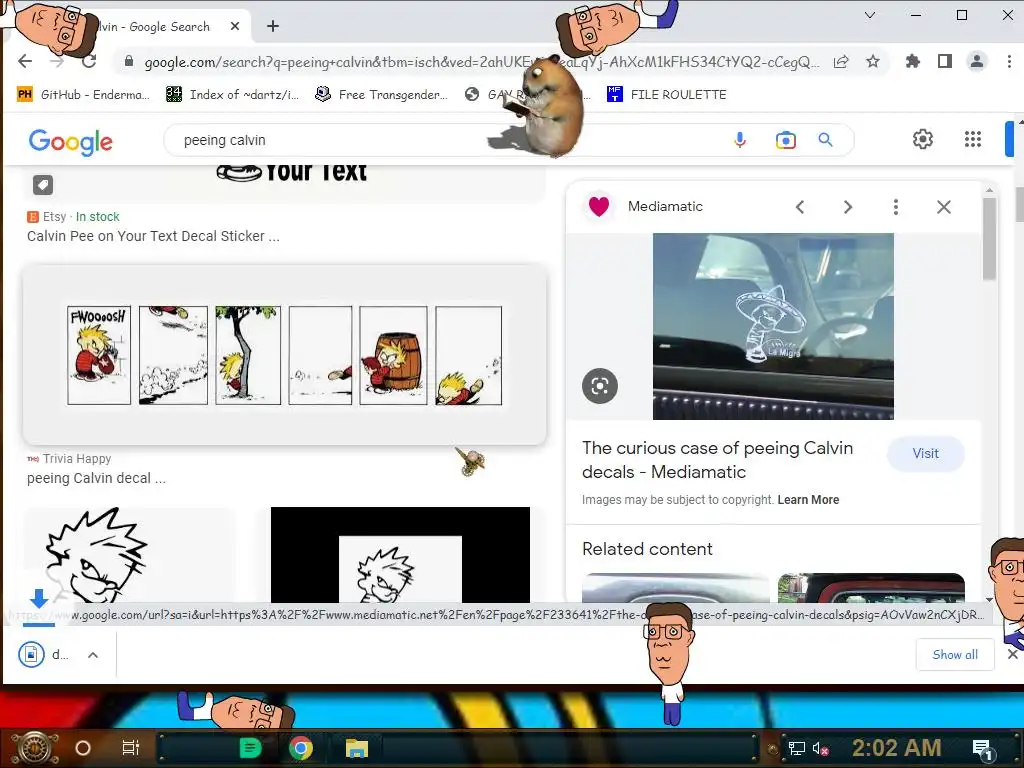1024x768 pixels.
Task: Open the Trivia Happy peeing Calvin decal link
Action: coord(96,478)
